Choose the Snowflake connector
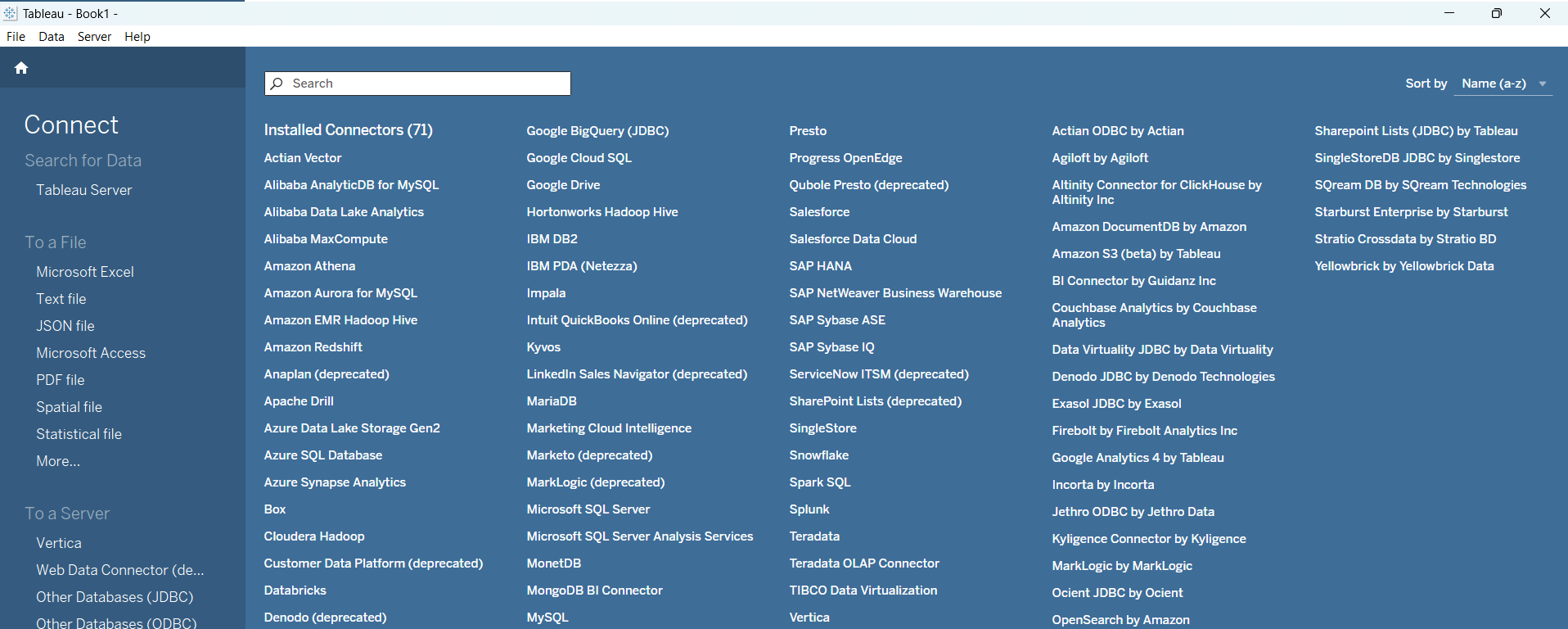Screen dimensions: 1568x629 [x=819, y=455]
